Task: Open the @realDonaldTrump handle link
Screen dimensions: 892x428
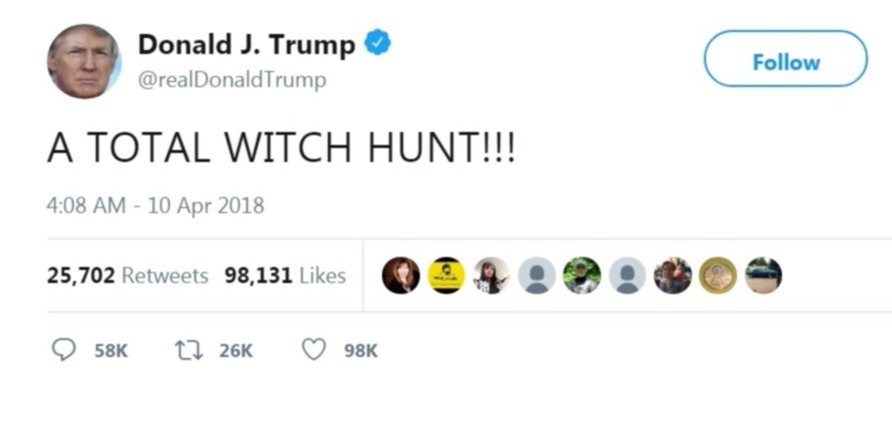Action: (x=232, y=80)
